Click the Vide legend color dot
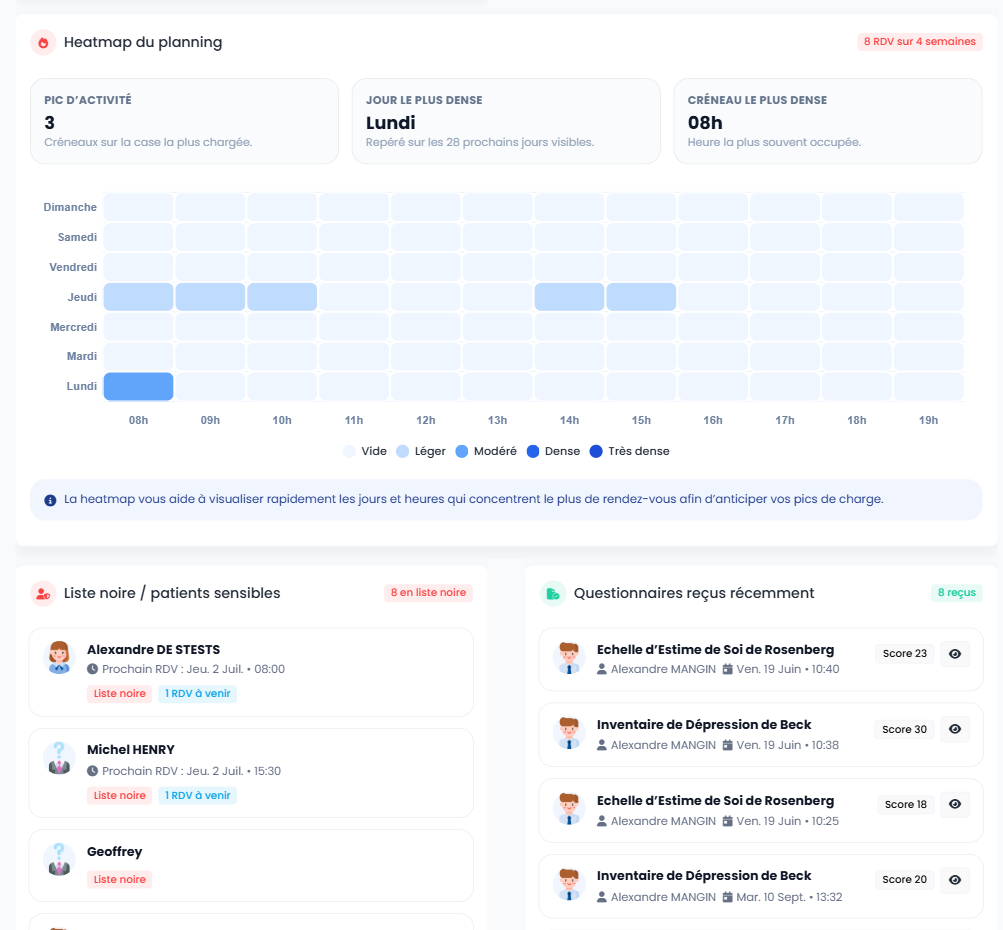The height and width of the screenshot is (930, 1003). 349,452
